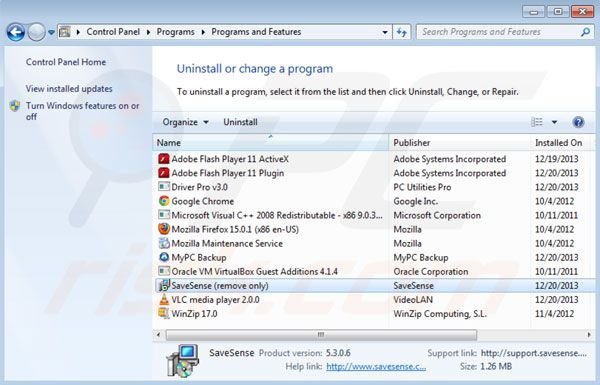Click the Windows features shield icon
Screen dimensions: 600x385
click(x=15, y=106)
